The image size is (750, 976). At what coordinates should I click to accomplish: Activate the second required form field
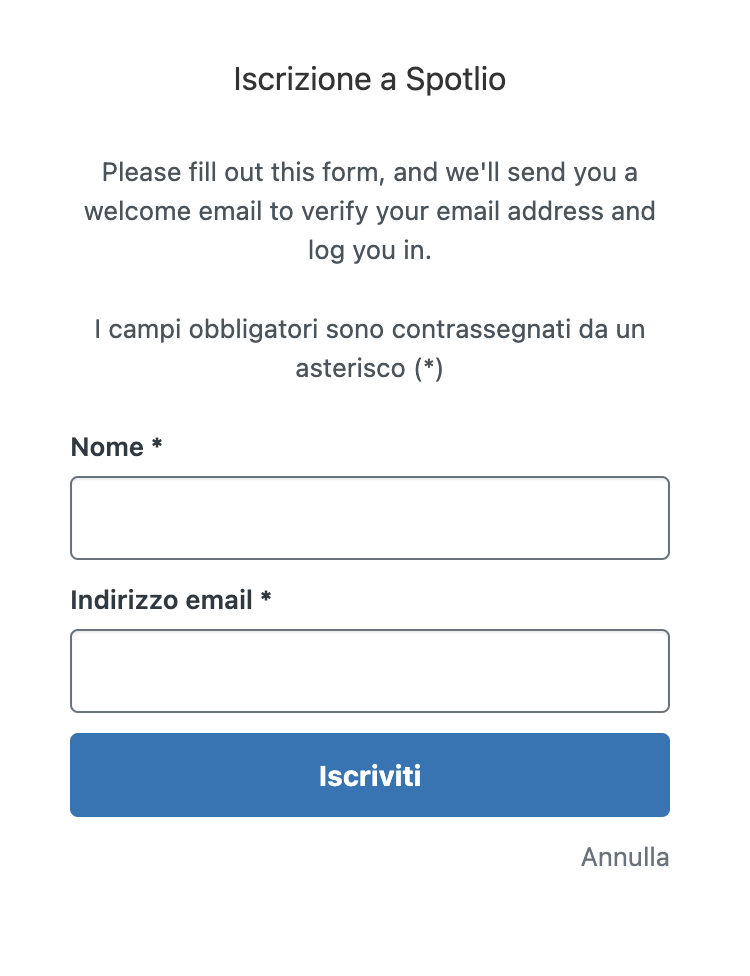(x=370, y=671)
